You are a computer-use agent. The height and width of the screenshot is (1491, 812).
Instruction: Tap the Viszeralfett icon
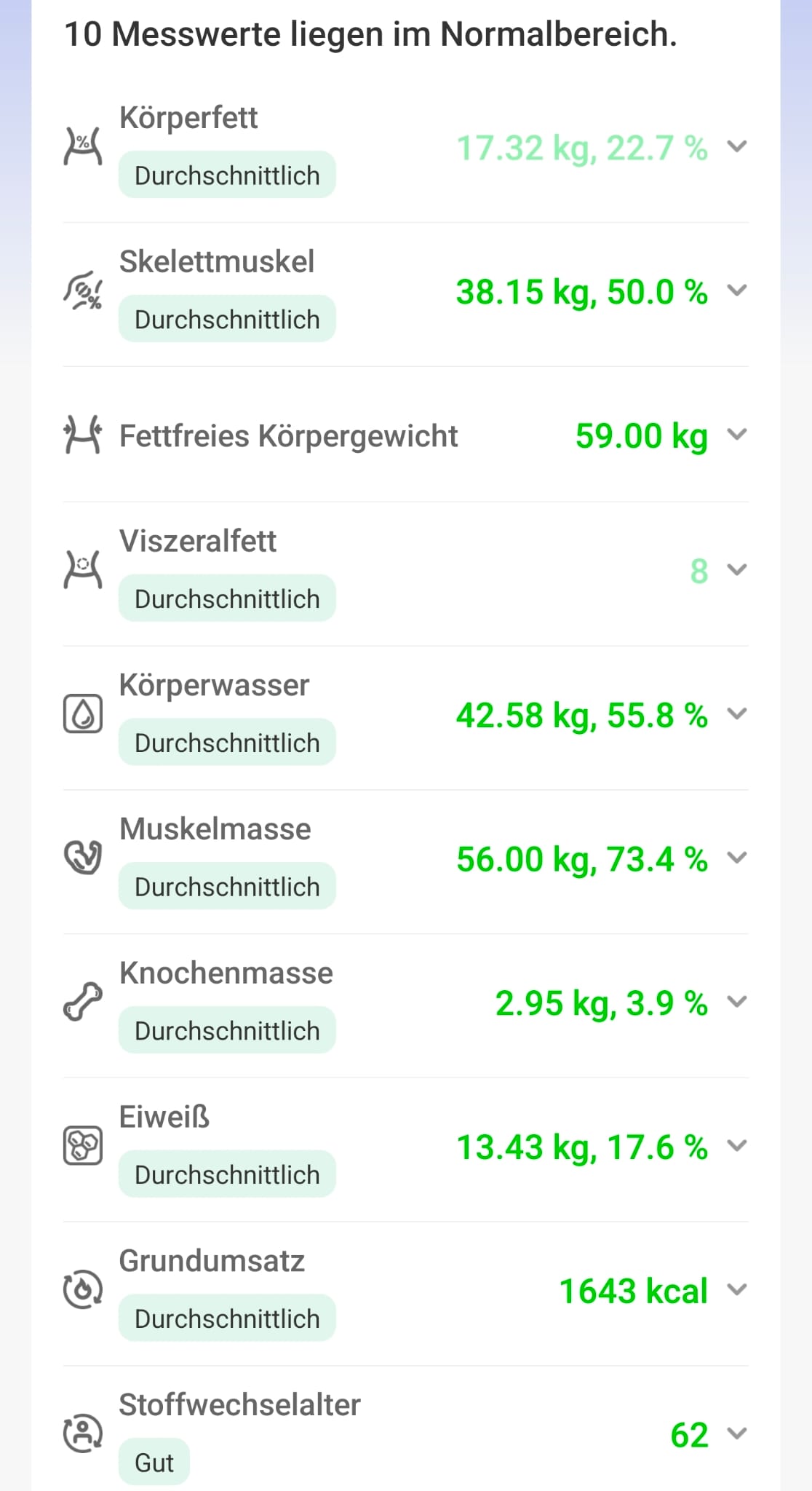83,569
